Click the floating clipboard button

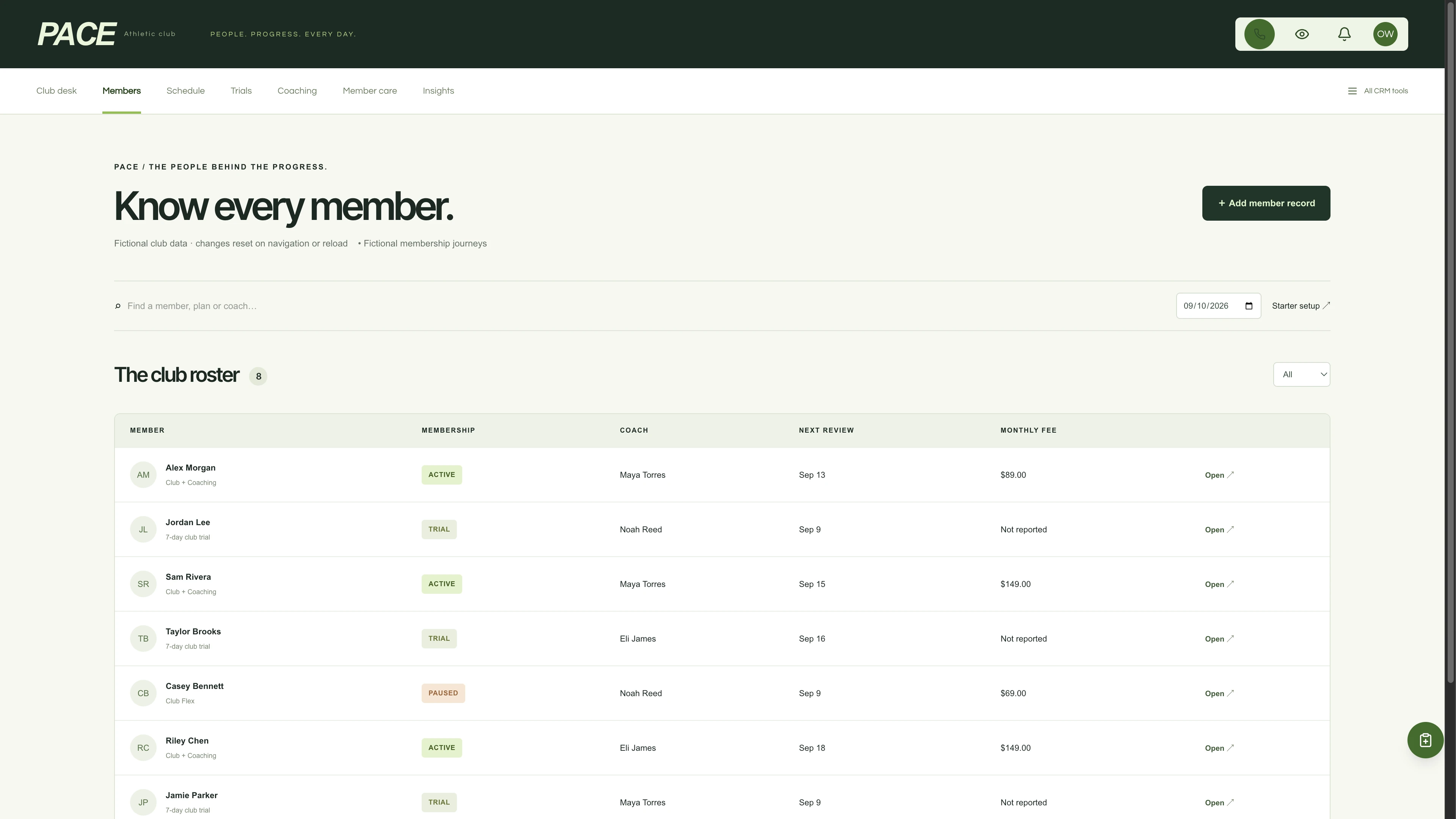[1426, 740]
